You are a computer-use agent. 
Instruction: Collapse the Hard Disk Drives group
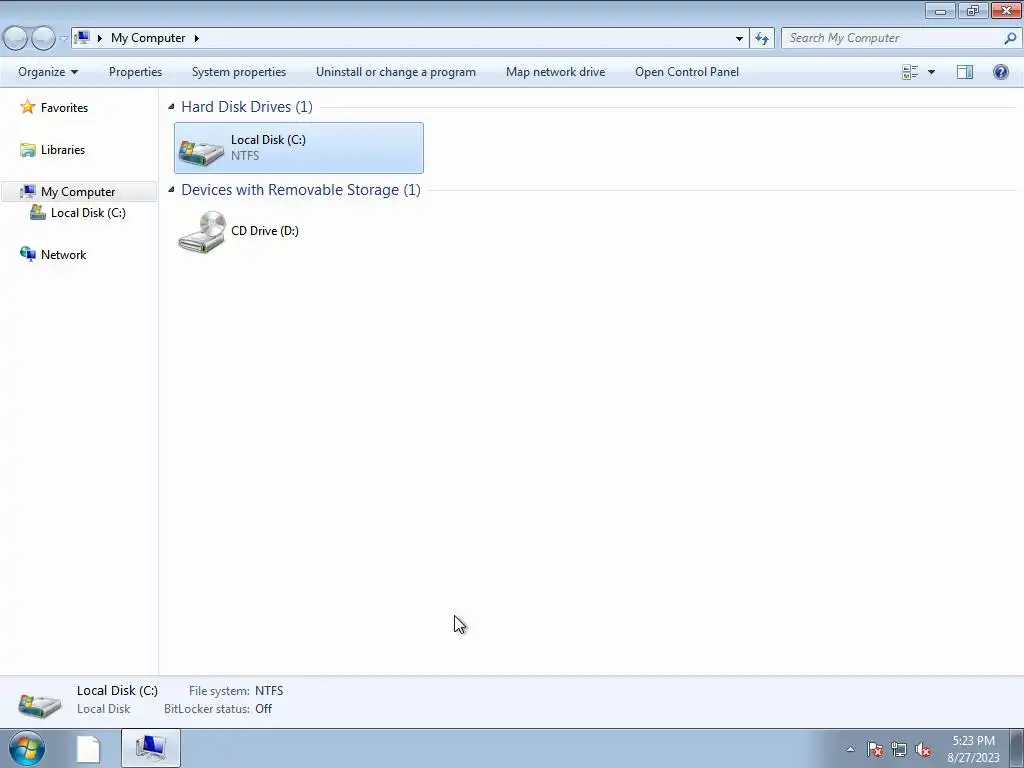171,106
